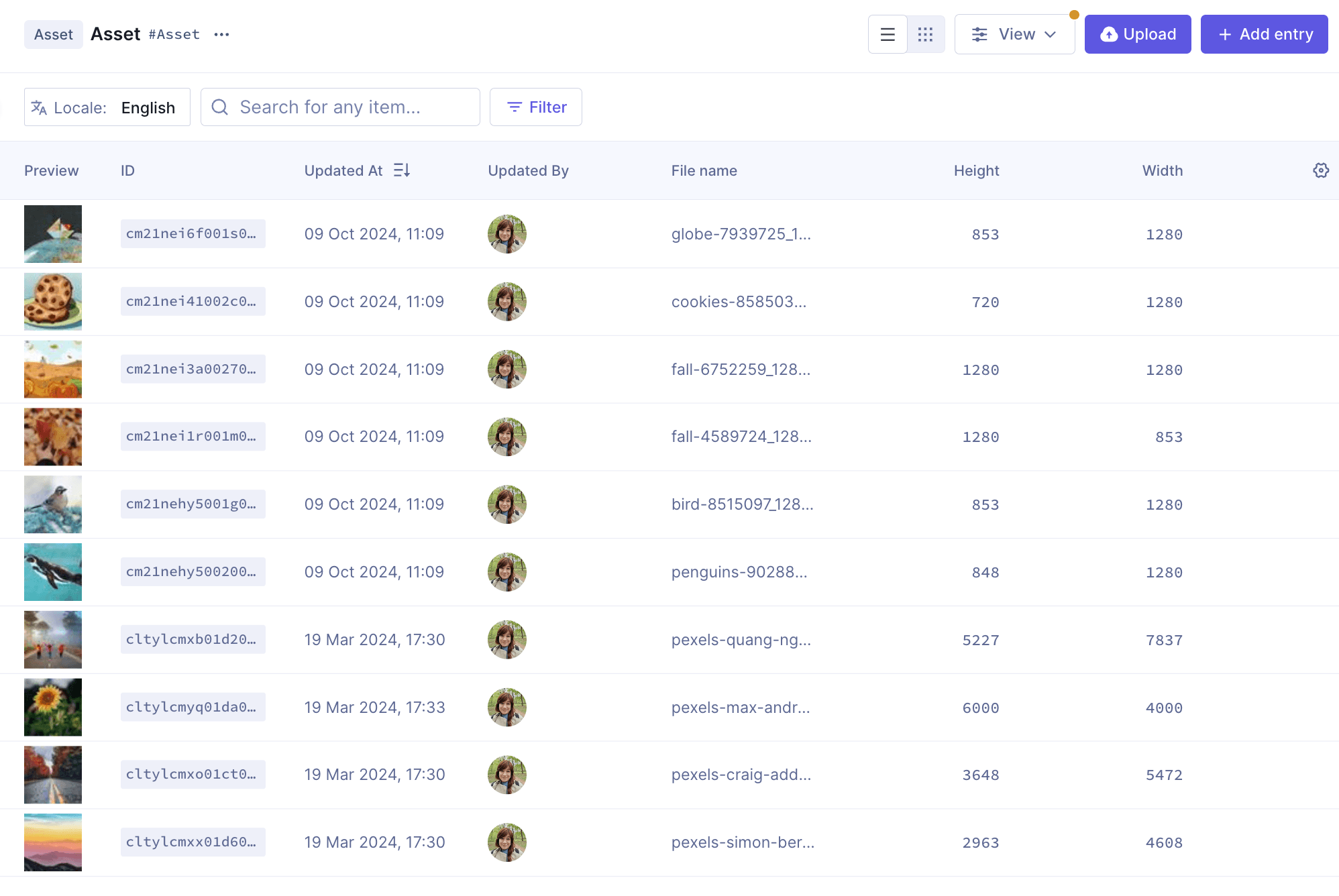1339x896 pixels.
Task: Toggle Updated At sort order icon
Action: [x=402, y=170]
